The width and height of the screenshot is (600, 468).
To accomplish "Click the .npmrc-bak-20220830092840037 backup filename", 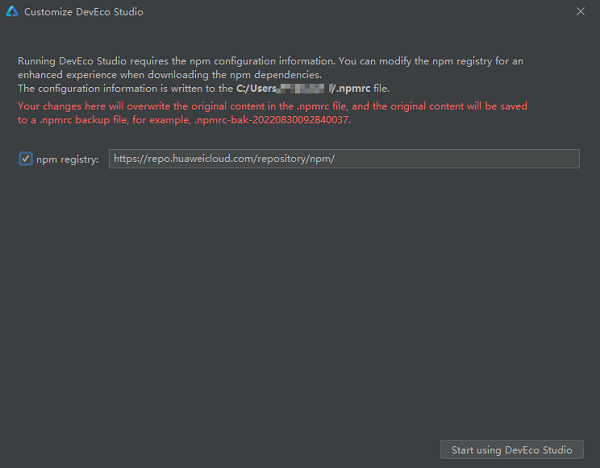I will pos(275,120).
